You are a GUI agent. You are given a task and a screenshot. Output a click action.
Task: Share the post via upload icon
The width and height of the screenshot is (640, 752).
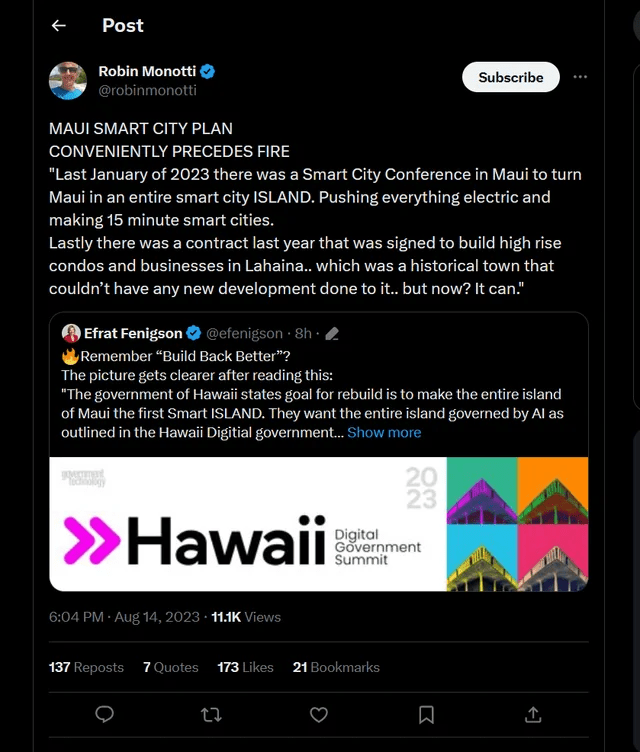(x=533, y=714)
